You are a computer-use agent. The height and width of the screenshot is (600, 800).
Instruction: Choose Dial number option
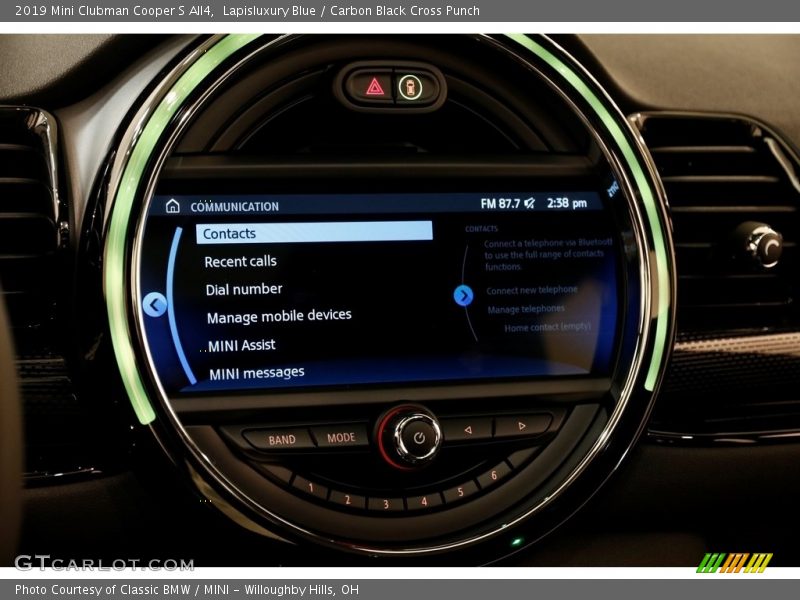pos(243,289)
